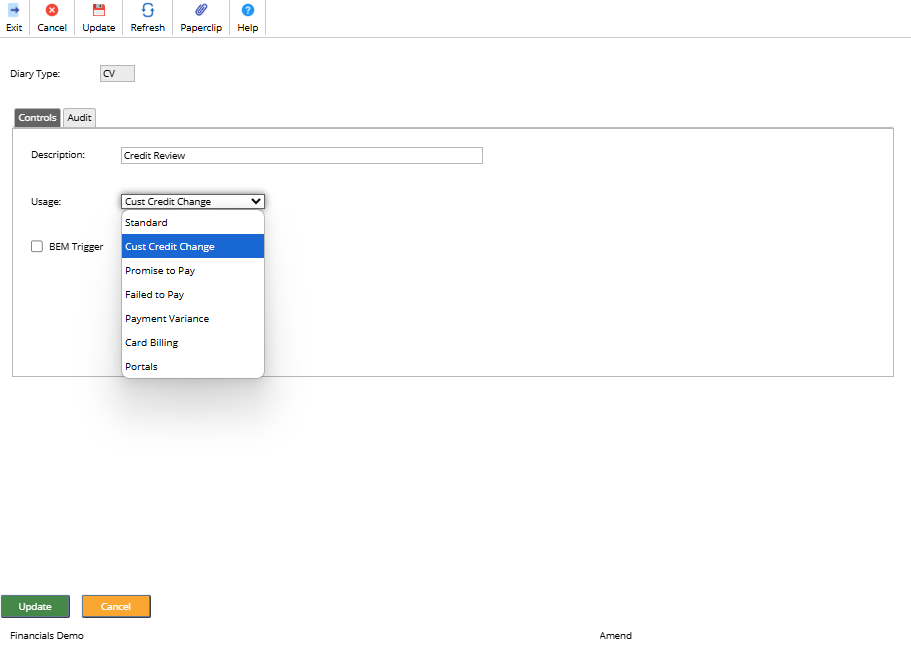Click the Diary Type CV field
Viewport: 911px width, 653px height.
pyautogui.click(x=117, y=74)
